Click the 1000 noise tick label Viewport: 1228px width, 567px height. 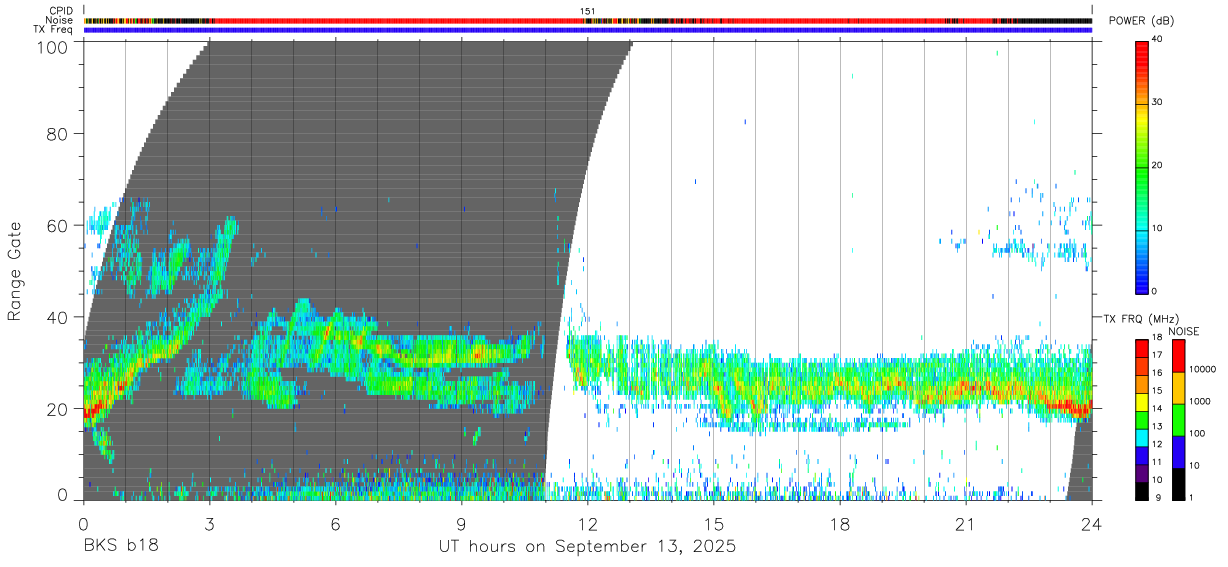pos(1200,401)
